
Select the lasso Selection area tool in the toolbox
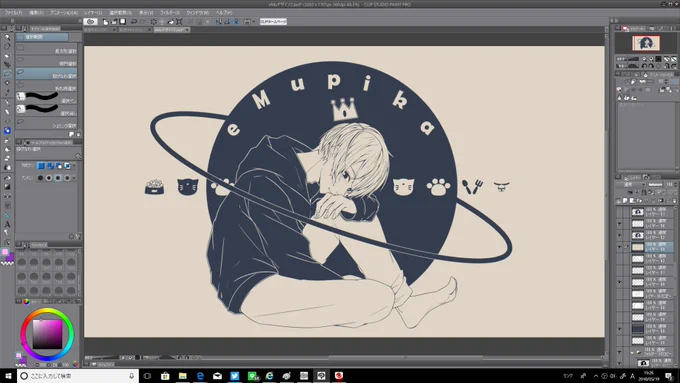(x=7, y=73)
